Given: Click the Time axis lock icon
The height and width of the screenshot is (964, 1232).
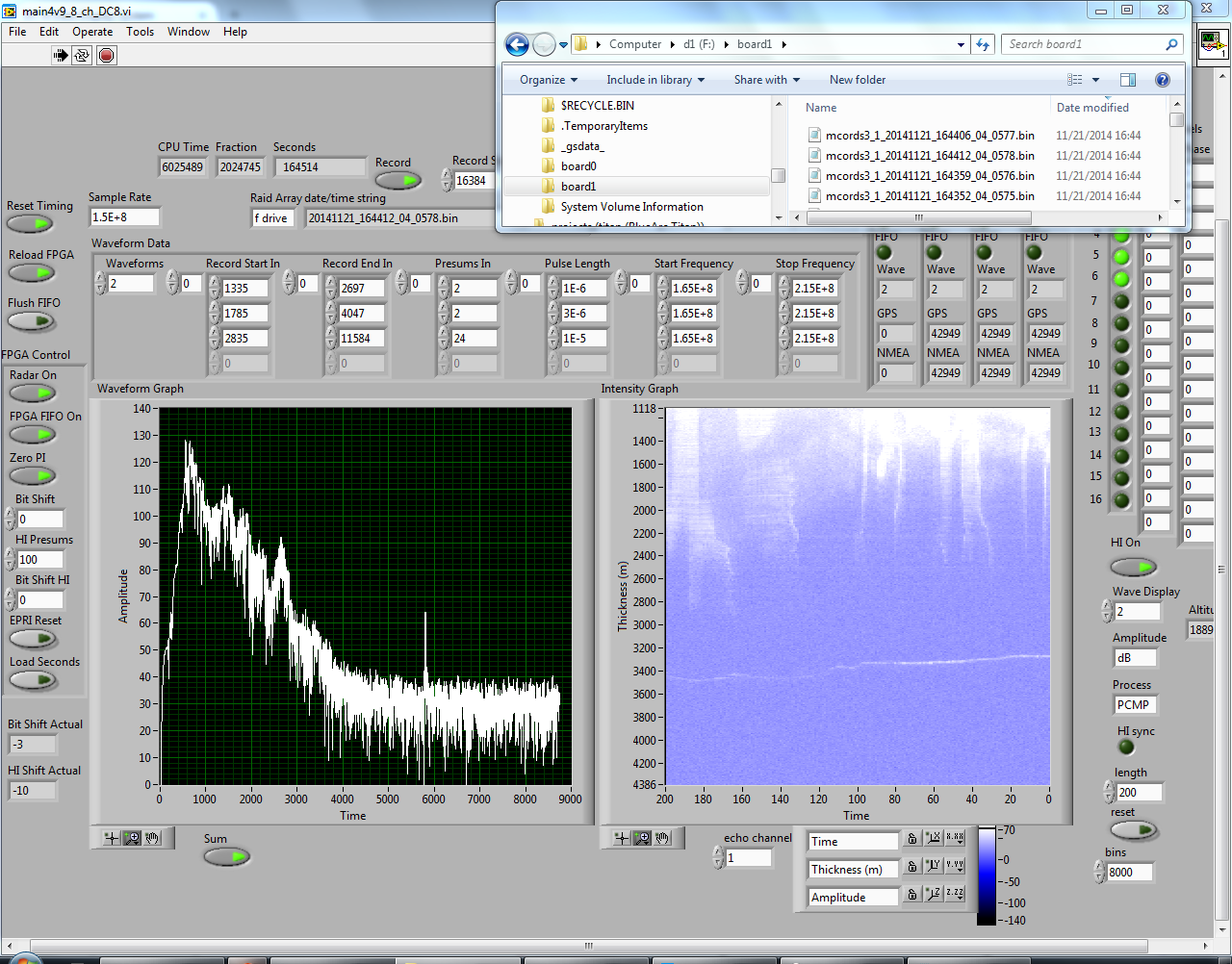Looking at the screenshot, I should coord(911,840).
